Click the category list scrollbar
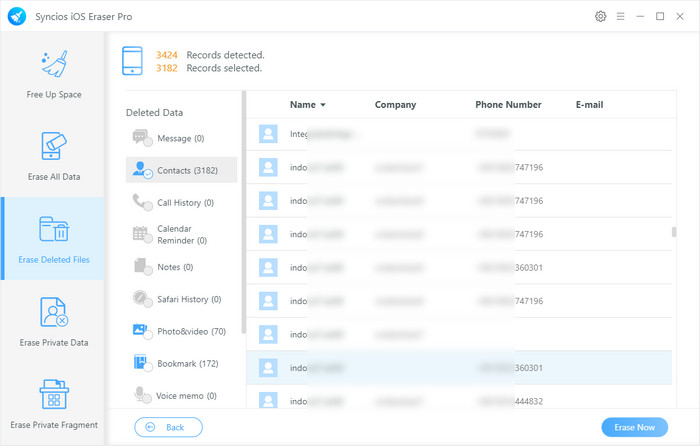 click(243, 212)
